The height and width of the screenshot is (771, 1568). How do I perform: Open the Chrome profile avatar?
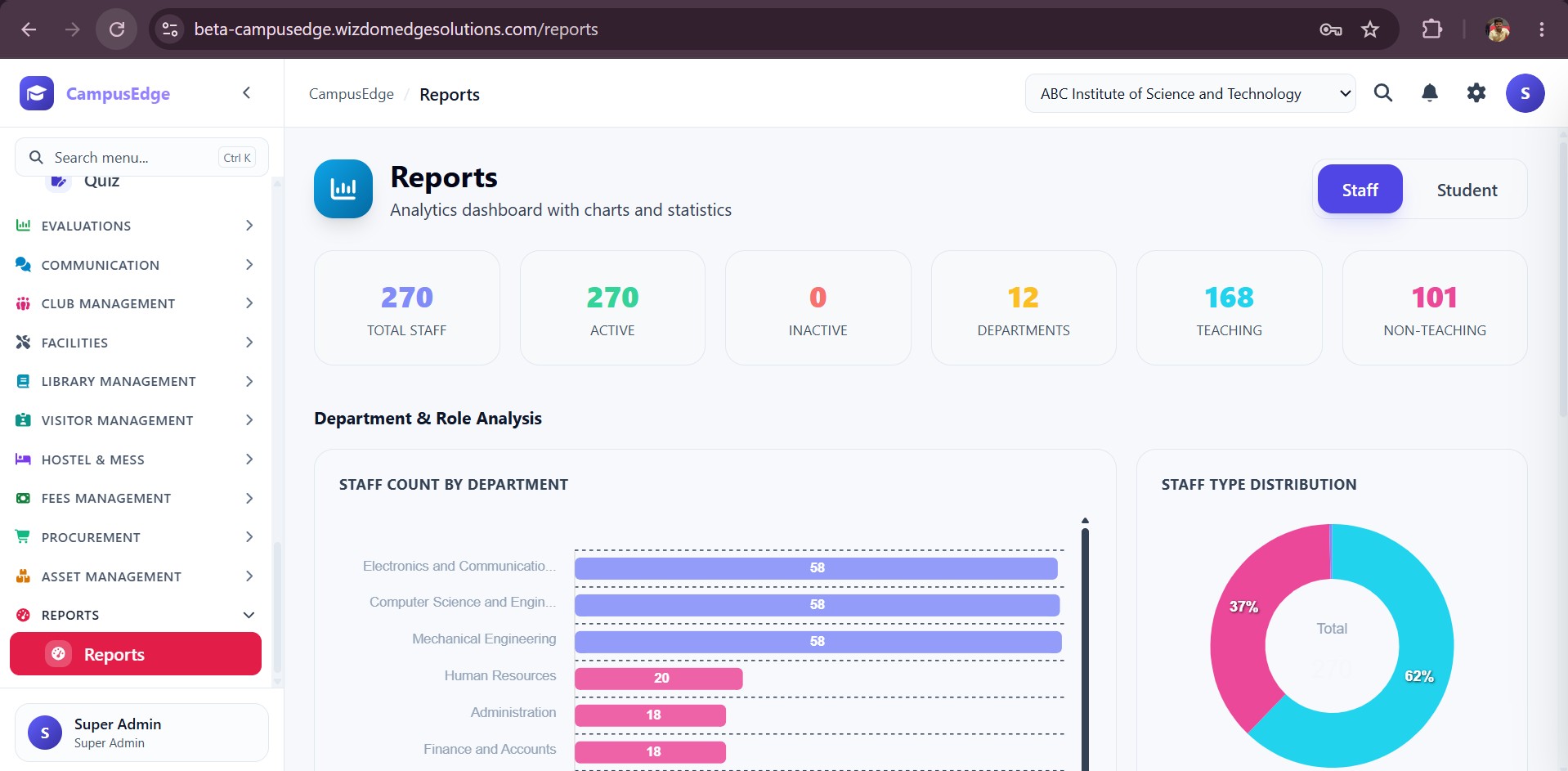[1498, 29]
